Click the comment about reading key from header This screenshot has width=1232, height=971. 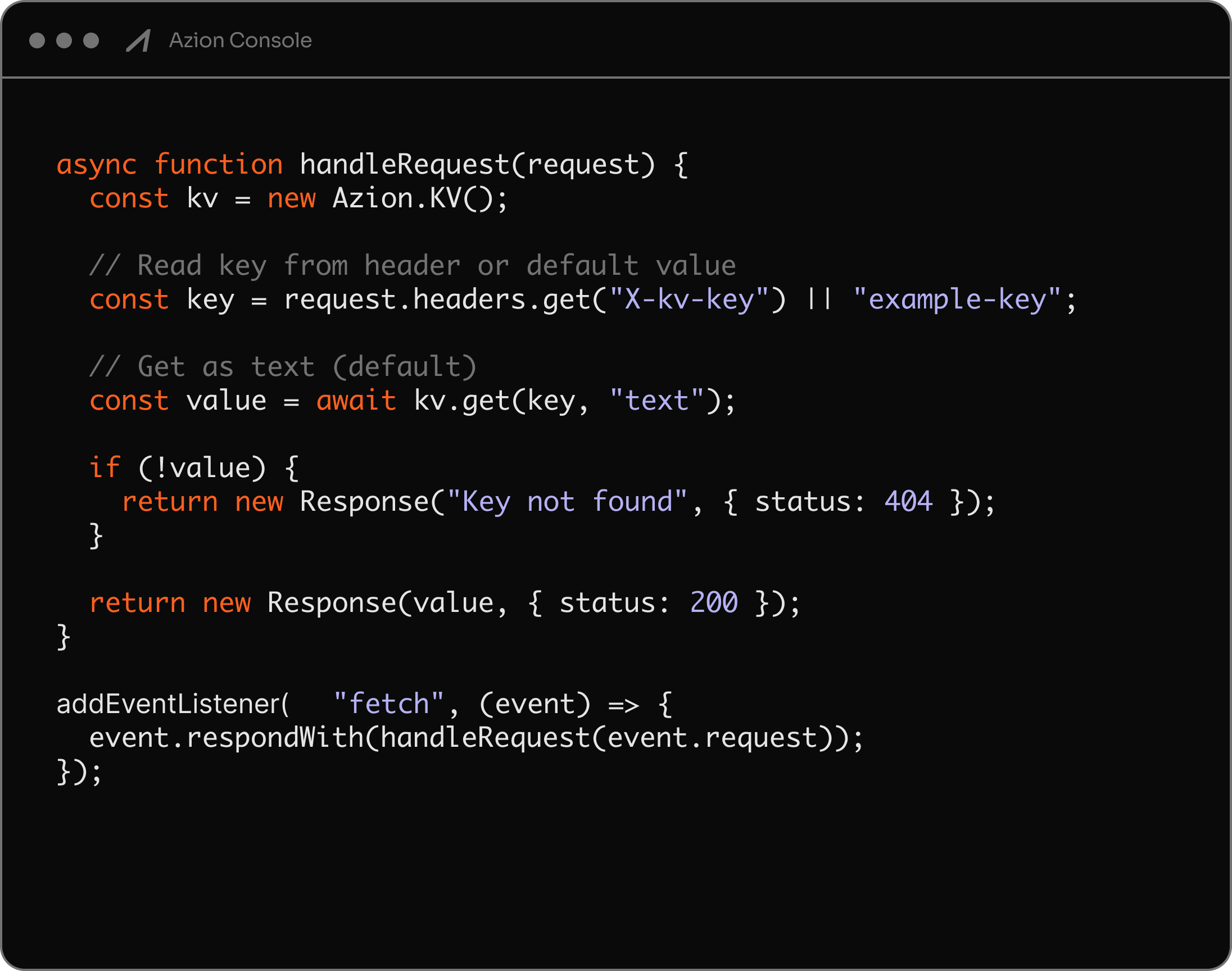point(412,266)
